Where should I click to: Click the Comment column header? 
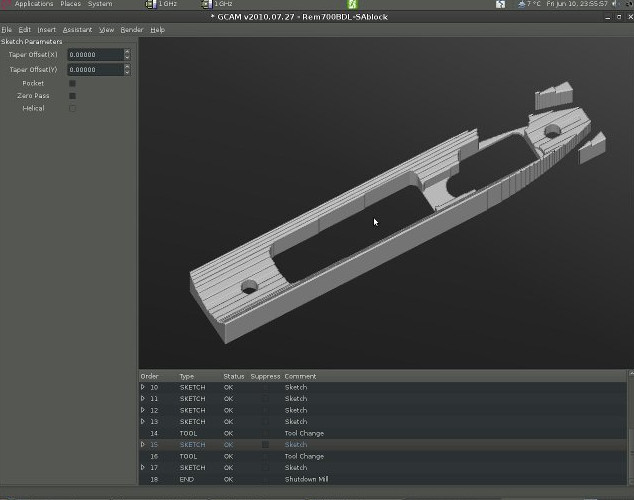pyautogui.click(x=300, y=376)
